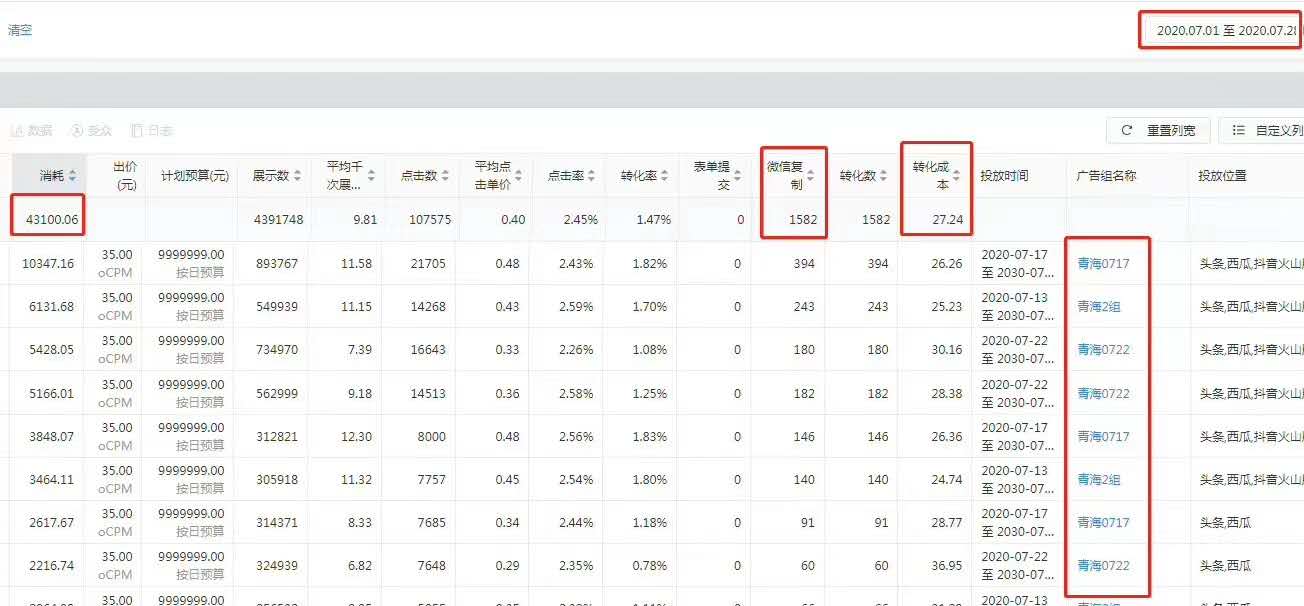Sort by 转化成本 using arrow icon
The image size is (1304, 606).
956,176
